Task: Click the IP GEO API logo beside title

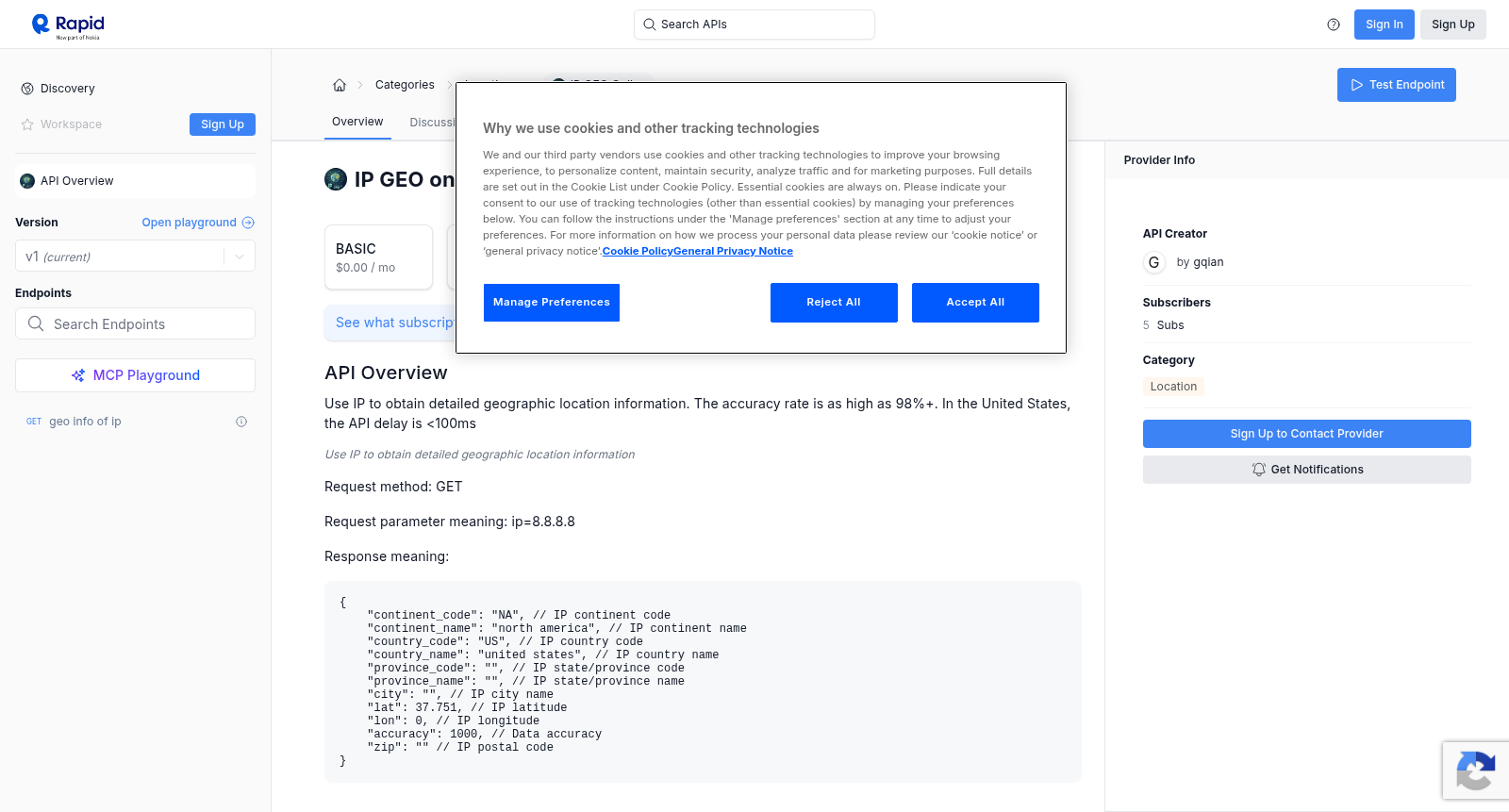Action: [336, 179]
